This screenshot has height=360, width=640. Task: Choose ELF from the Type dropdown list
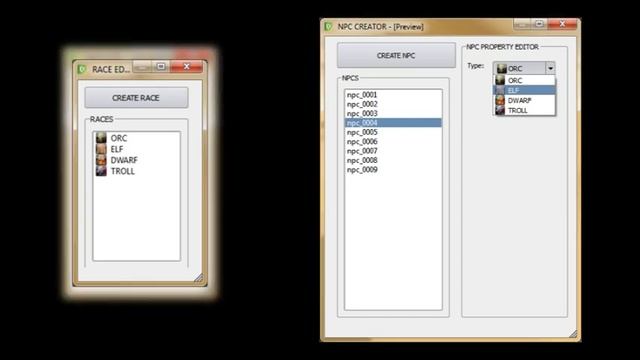pyautogui.click(x=524, y=90)
